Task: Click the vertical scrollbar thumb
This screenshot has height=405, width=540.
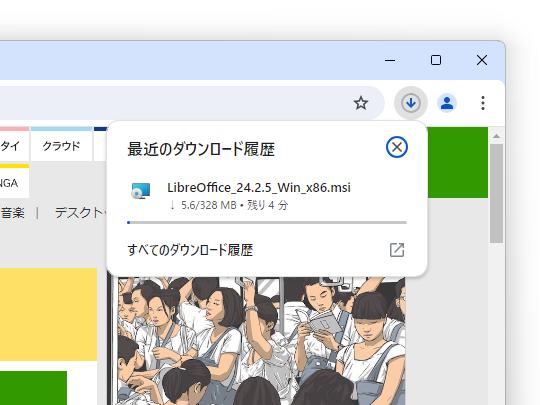Action: (x=496, y=194)
